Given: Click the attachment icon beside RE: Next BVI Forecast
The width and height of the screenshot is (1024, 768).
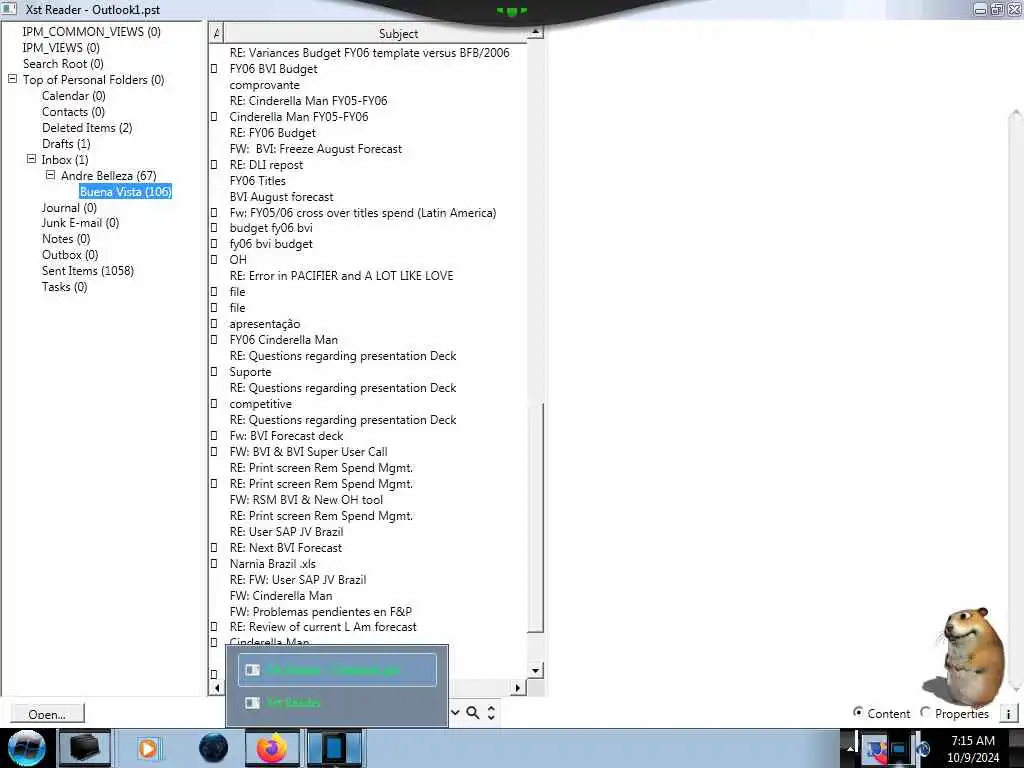Looking at the screenshot, I should click(214, 548).
